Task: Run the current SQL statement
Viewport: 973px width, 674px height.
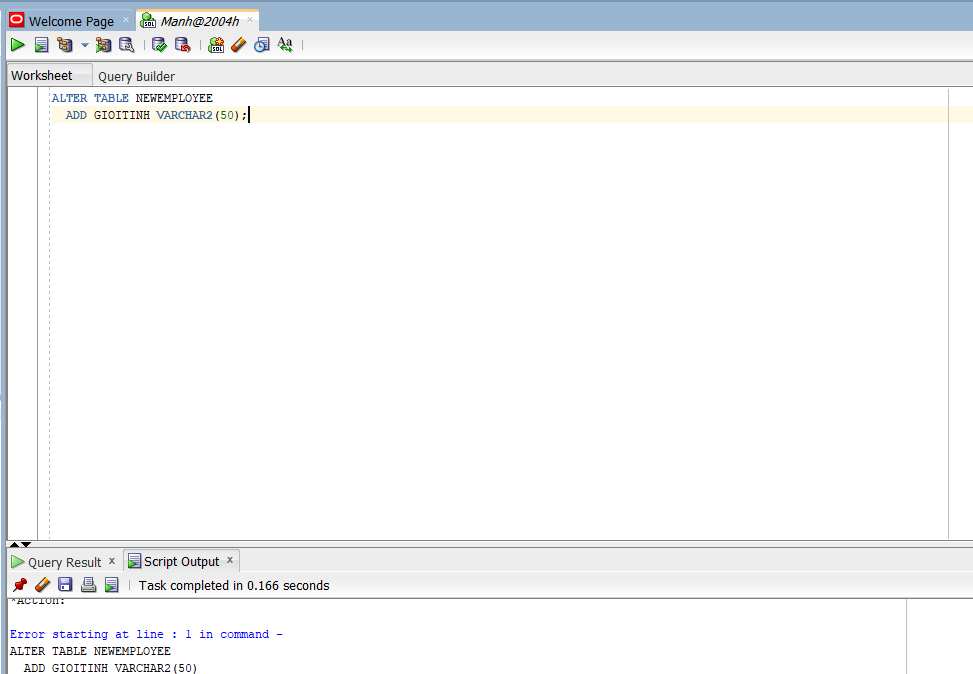Action: pyautogui.click(x=16, y=45)
